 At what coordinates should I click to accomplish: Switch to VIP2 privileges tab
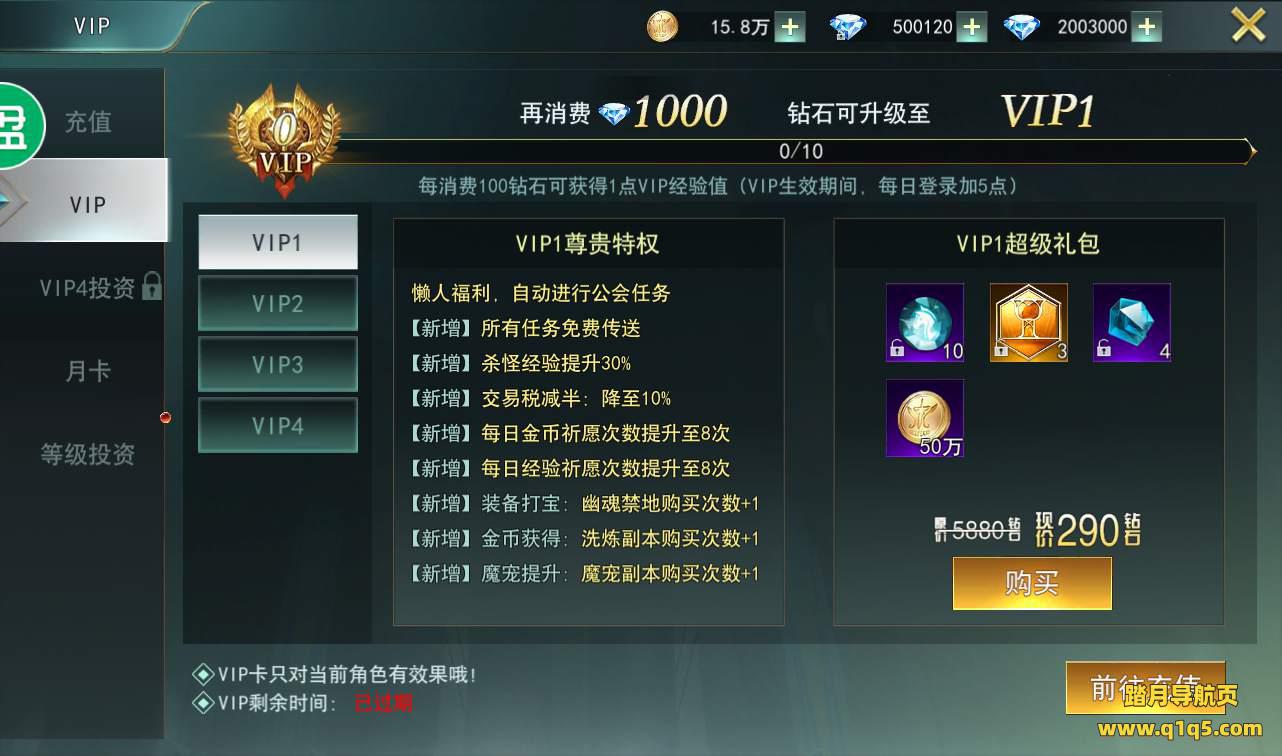tap(278, 303)
